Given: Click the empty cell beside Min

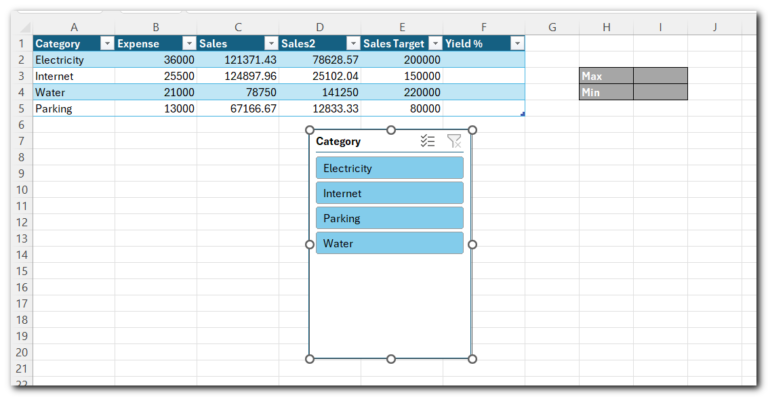Looking at the screenshot, I should coord(660,92).
